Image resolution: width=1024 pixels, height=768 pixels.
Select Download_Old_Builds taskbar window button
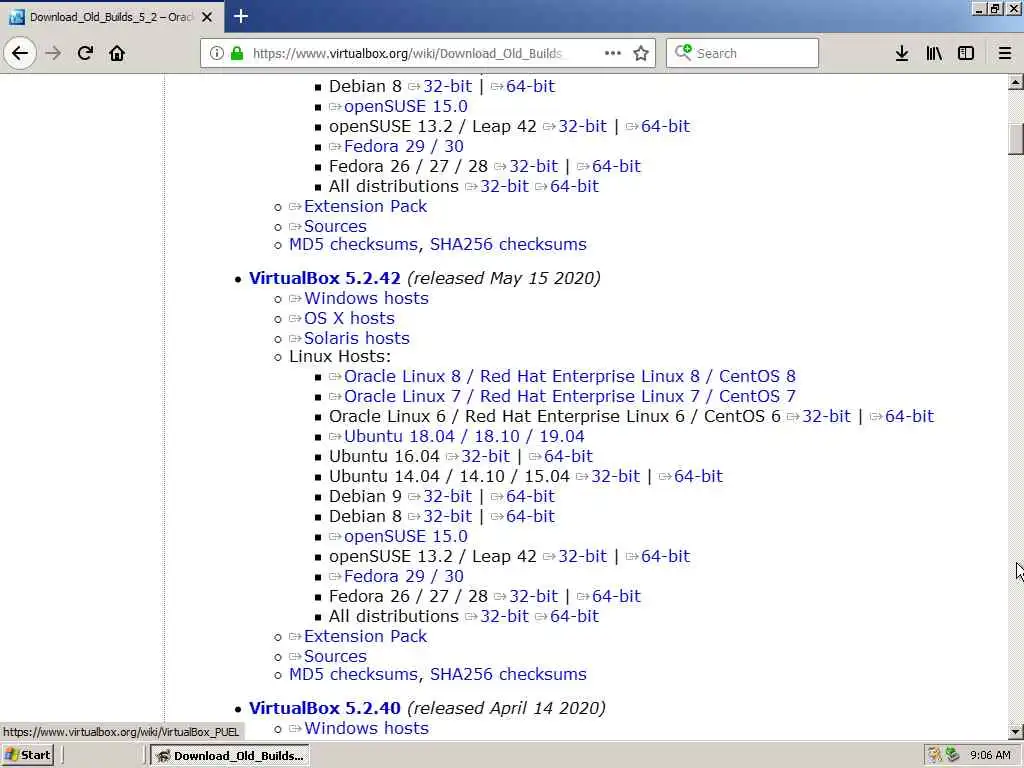click(230, 756)
